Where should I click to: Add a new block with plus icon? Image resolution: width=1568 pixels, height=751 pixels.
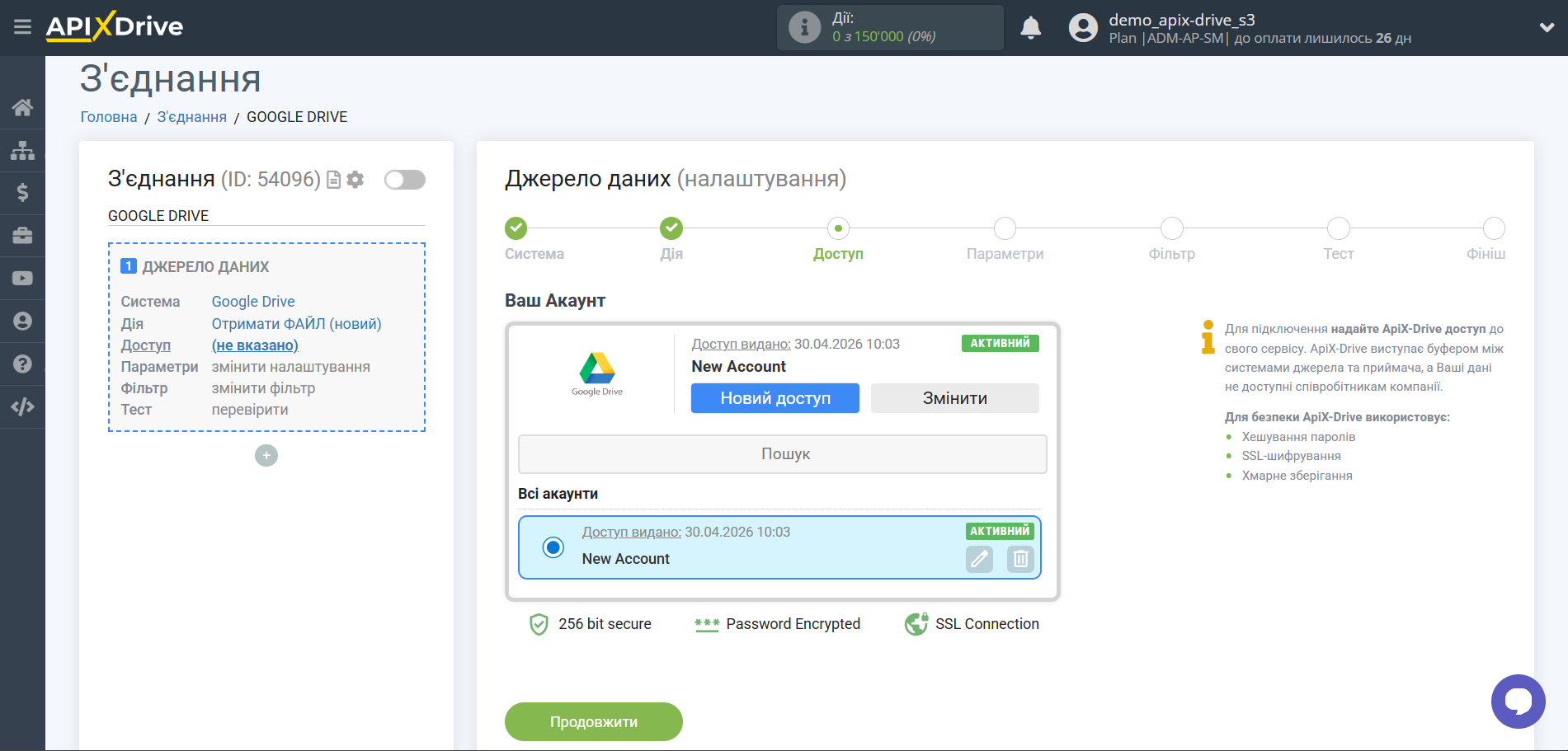tap(266, 455)
